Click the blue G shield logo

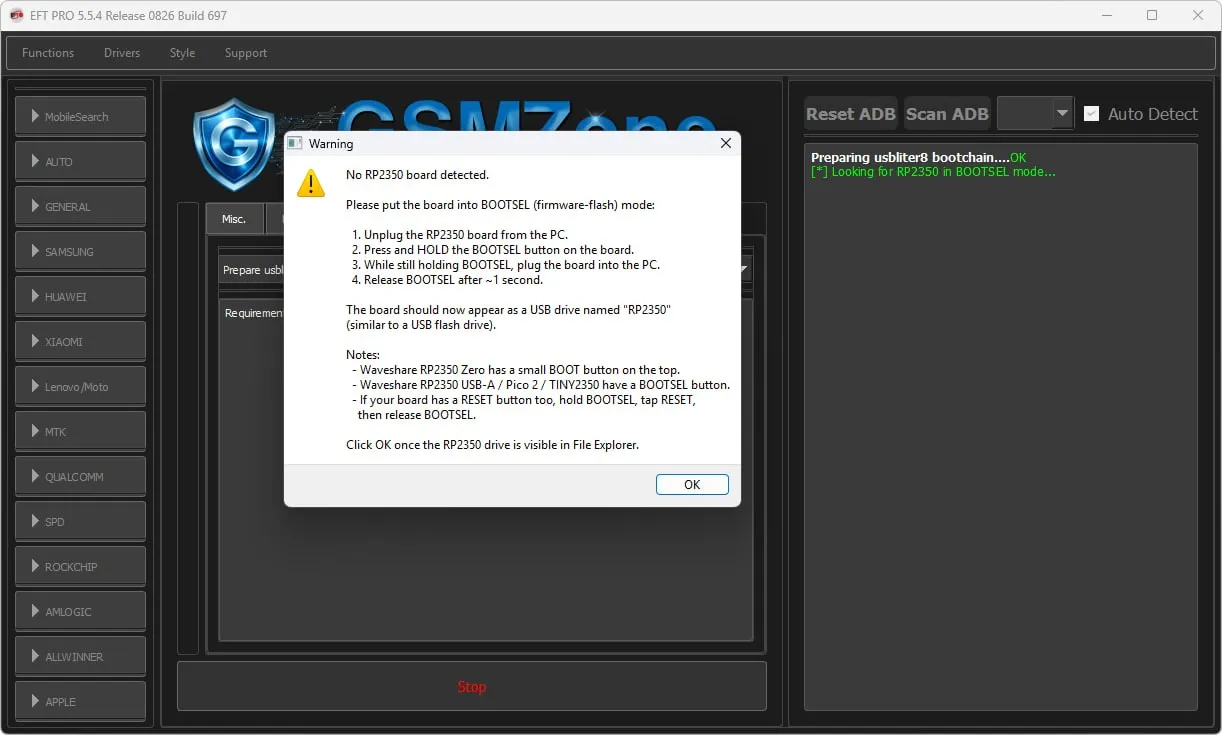coord(234,144)
